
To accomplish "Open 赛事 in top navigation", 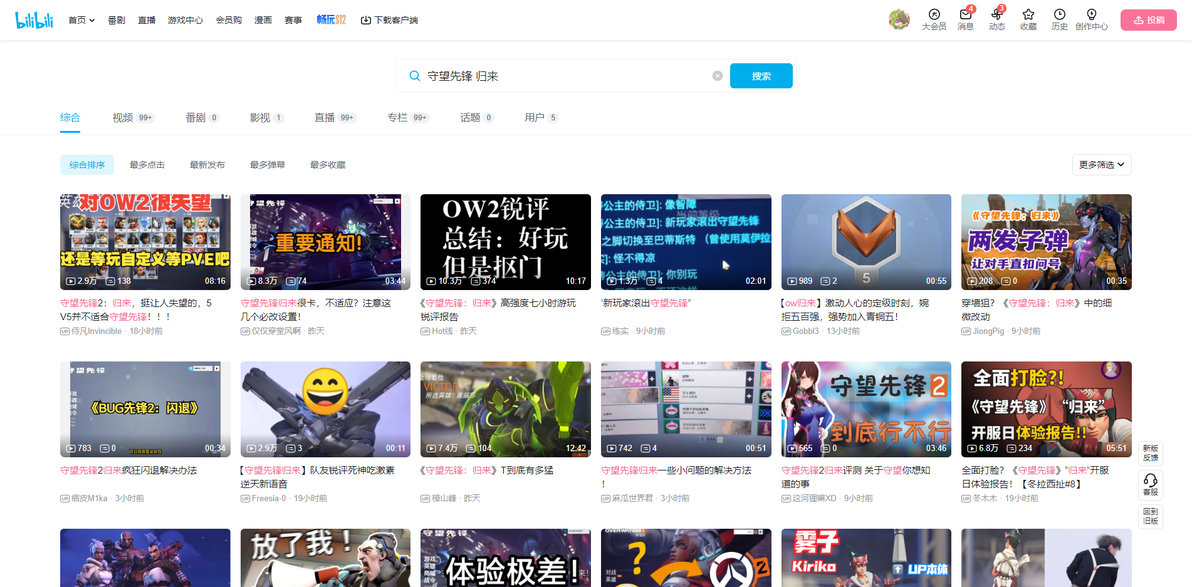I will (293, 21).
